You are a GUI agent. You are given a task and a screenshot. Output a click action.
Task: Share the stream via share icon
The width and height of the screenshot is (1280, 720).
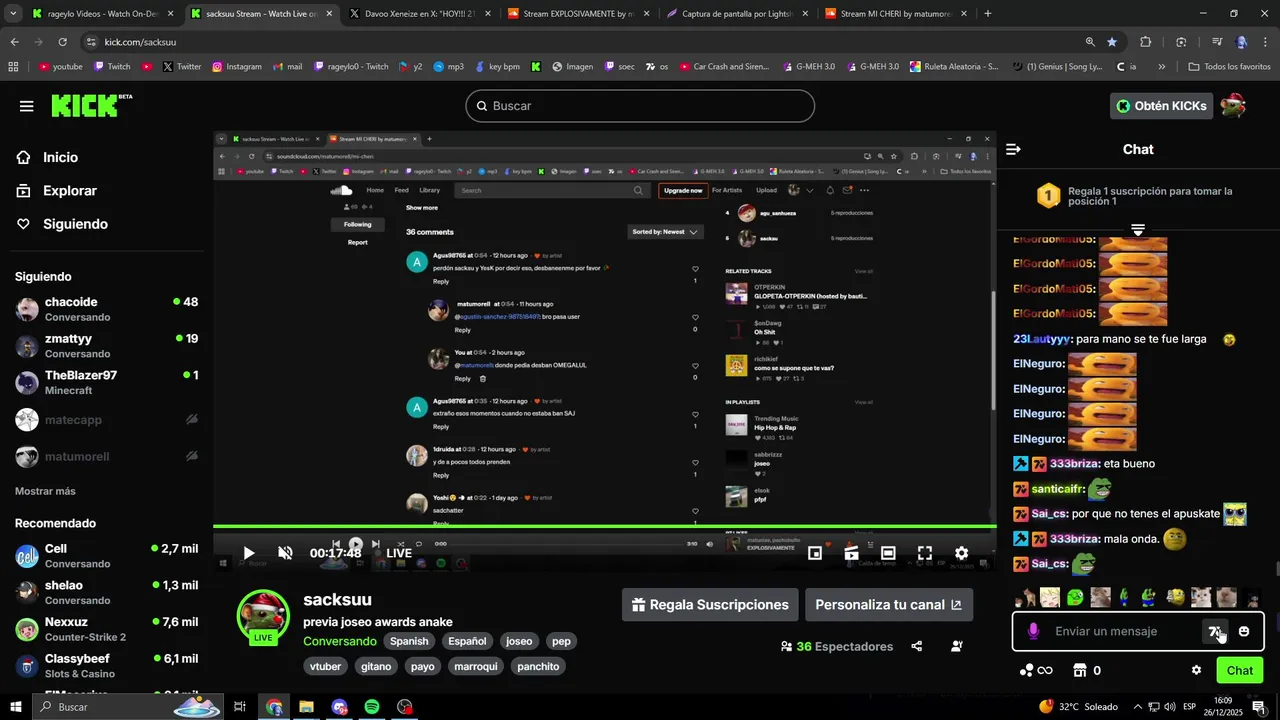tap(917, 646)
